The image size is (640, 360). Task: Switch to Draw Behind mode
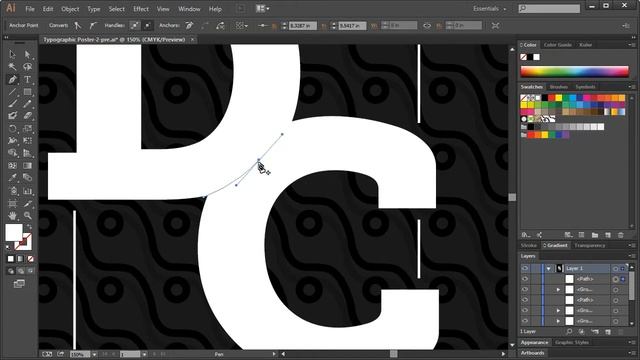20,271
